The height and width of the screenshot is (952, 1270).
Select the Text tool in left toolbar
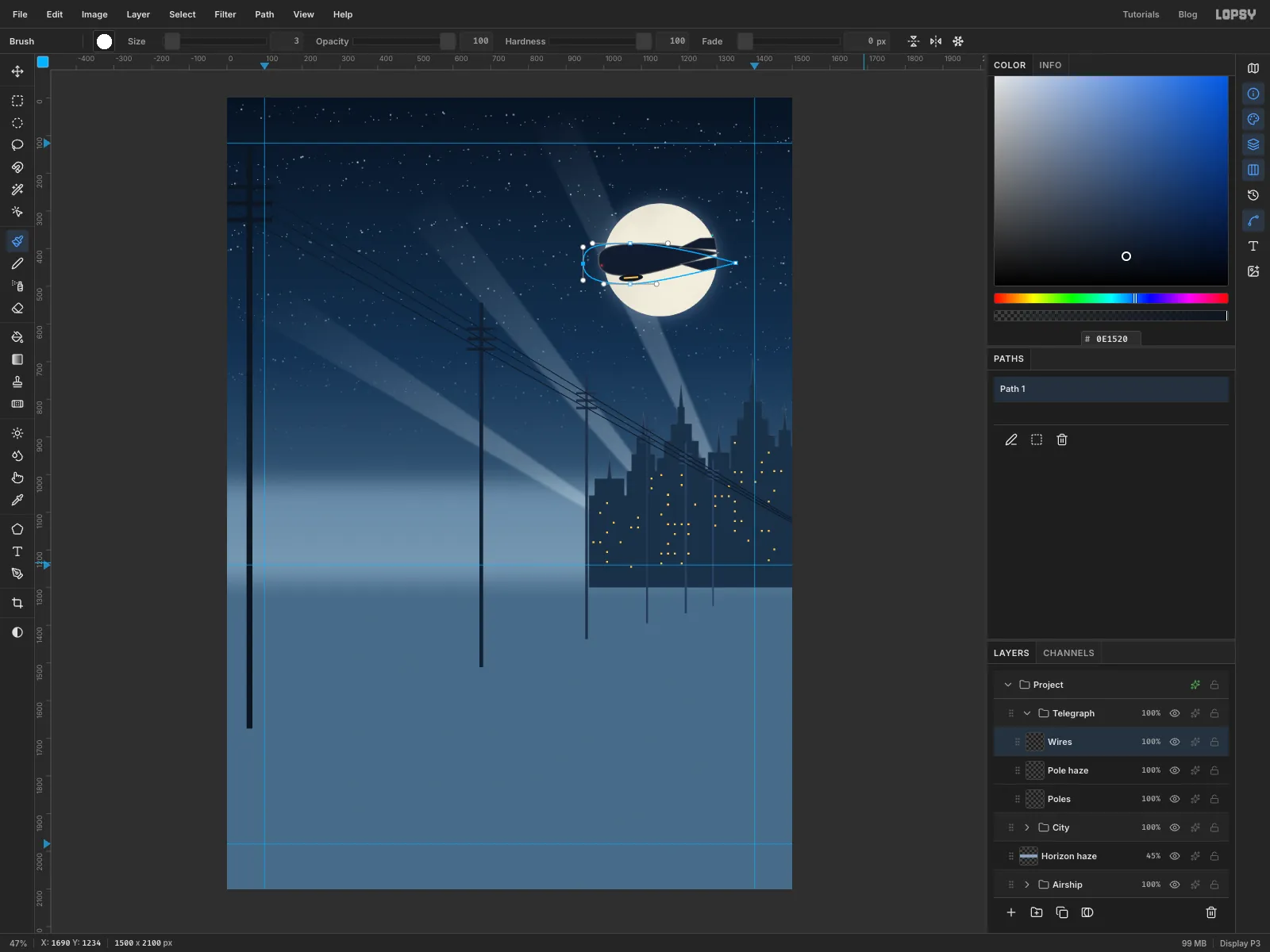[17, 551]
